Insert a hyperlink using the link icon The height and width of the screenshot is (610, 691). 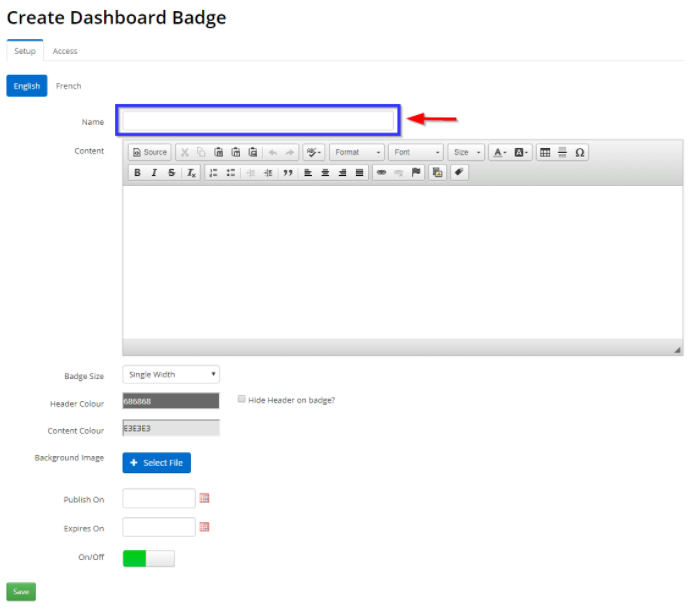381,173
